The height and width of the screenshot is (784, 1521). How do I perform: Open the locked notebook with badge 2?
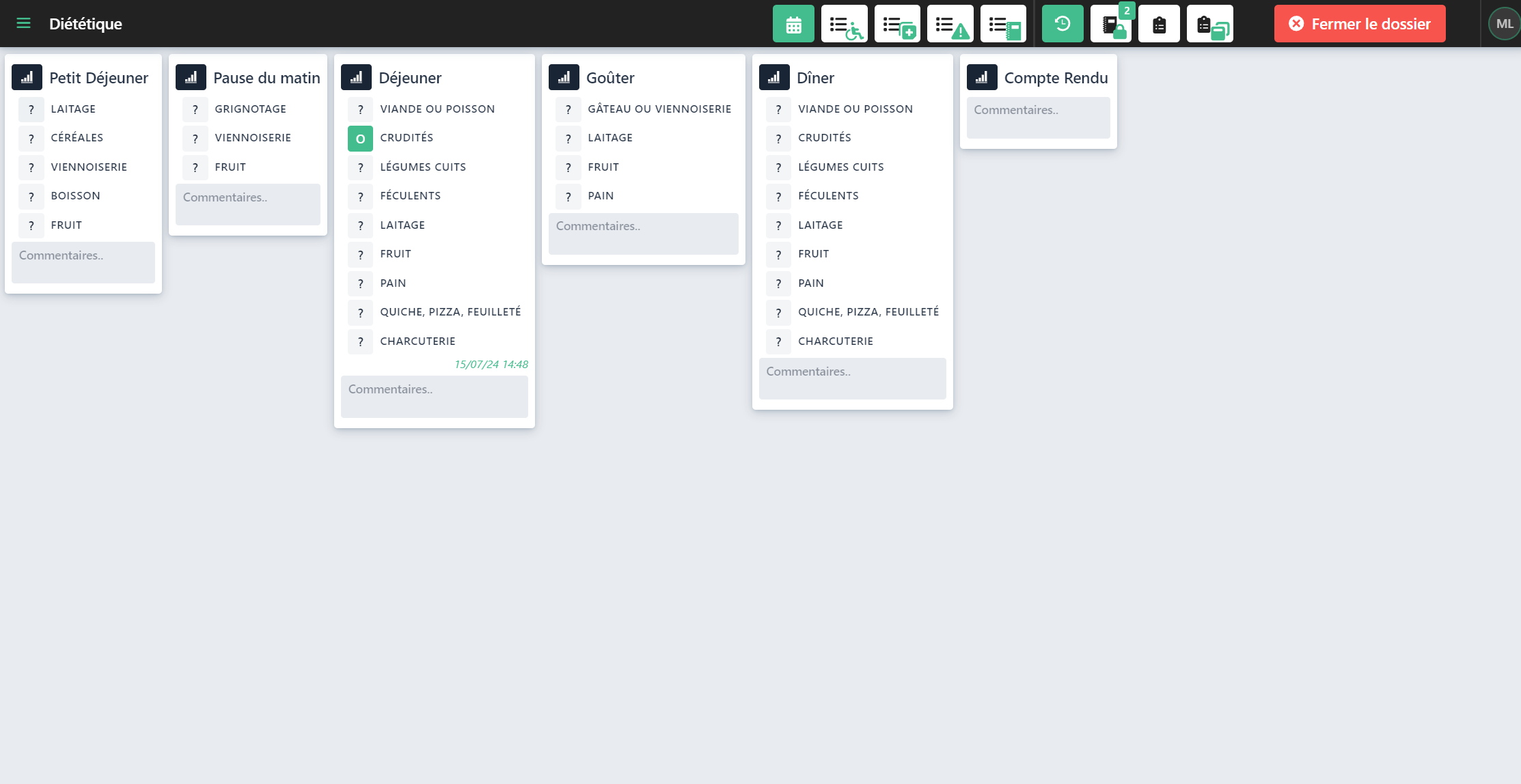click(1111, 25)
